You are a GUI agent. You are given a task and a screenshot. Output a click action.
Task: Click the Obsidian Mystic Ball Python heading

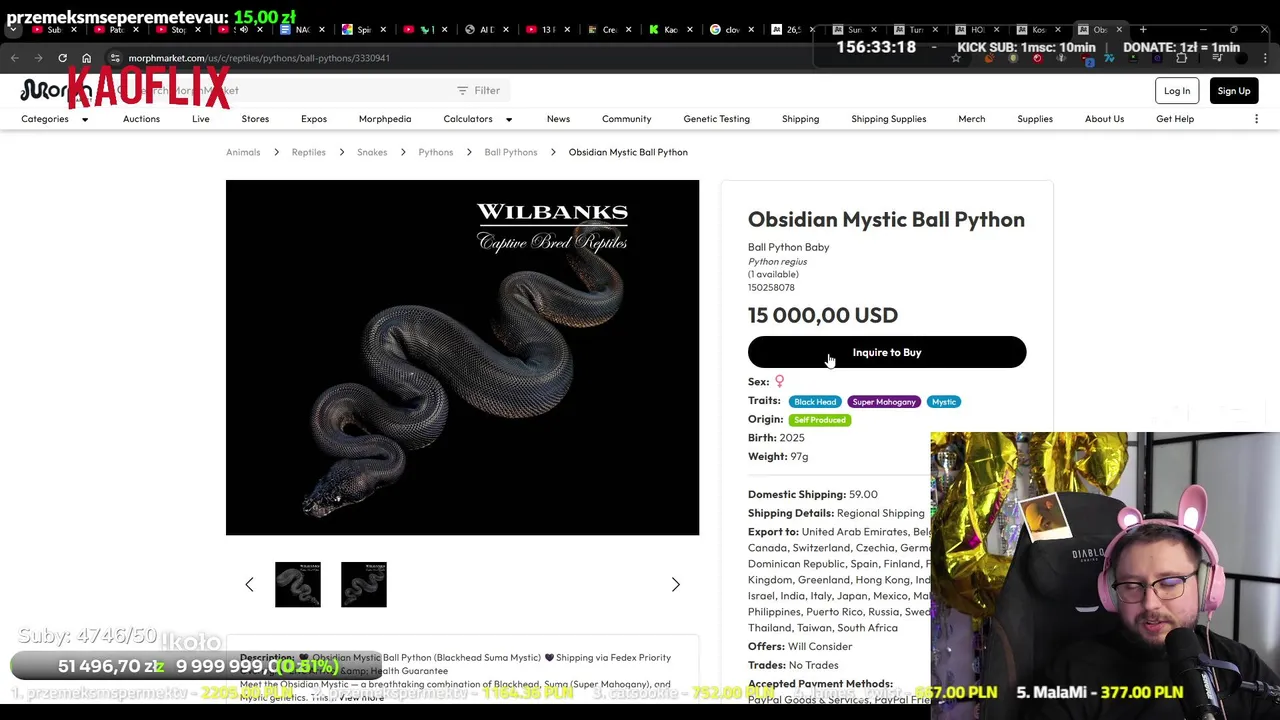(886, 219)
